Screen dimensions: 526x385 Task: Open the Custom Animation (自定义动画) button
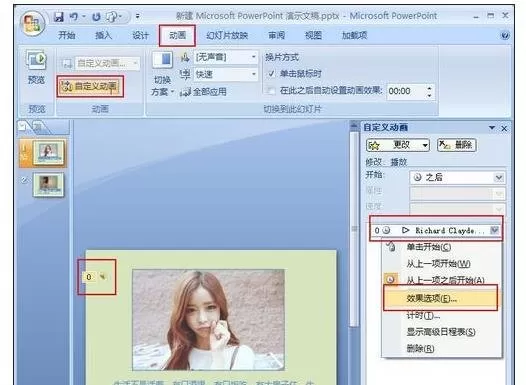tap(90, 86)
